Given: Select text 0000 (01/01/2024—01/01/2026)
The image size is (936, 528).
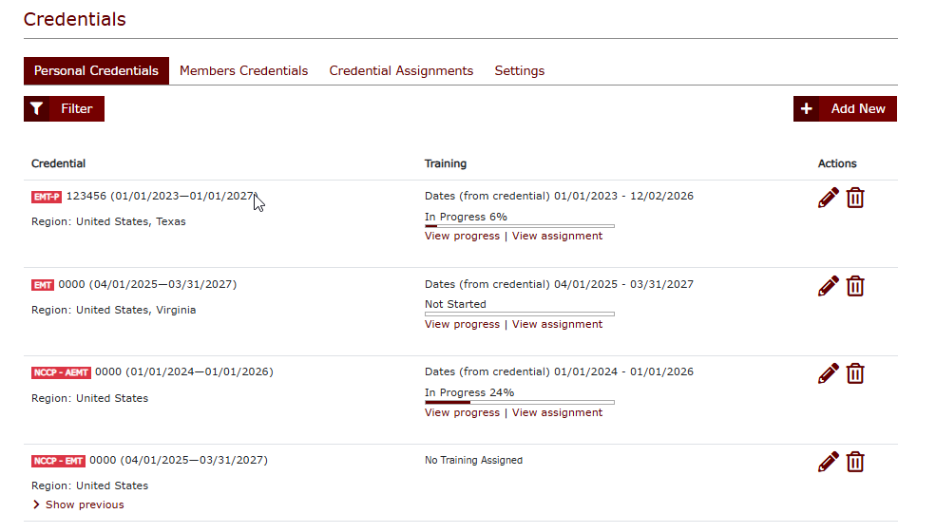Looking at the screenshot, I should coord(184,372).
